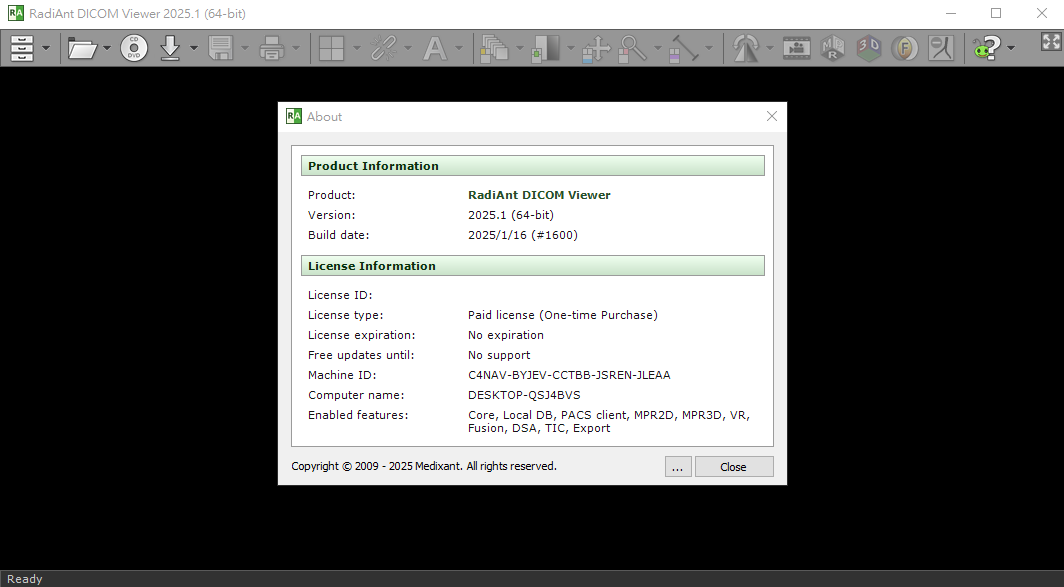
Task: Toggle full screen mode in toolbar
Action: point(1051,41)
